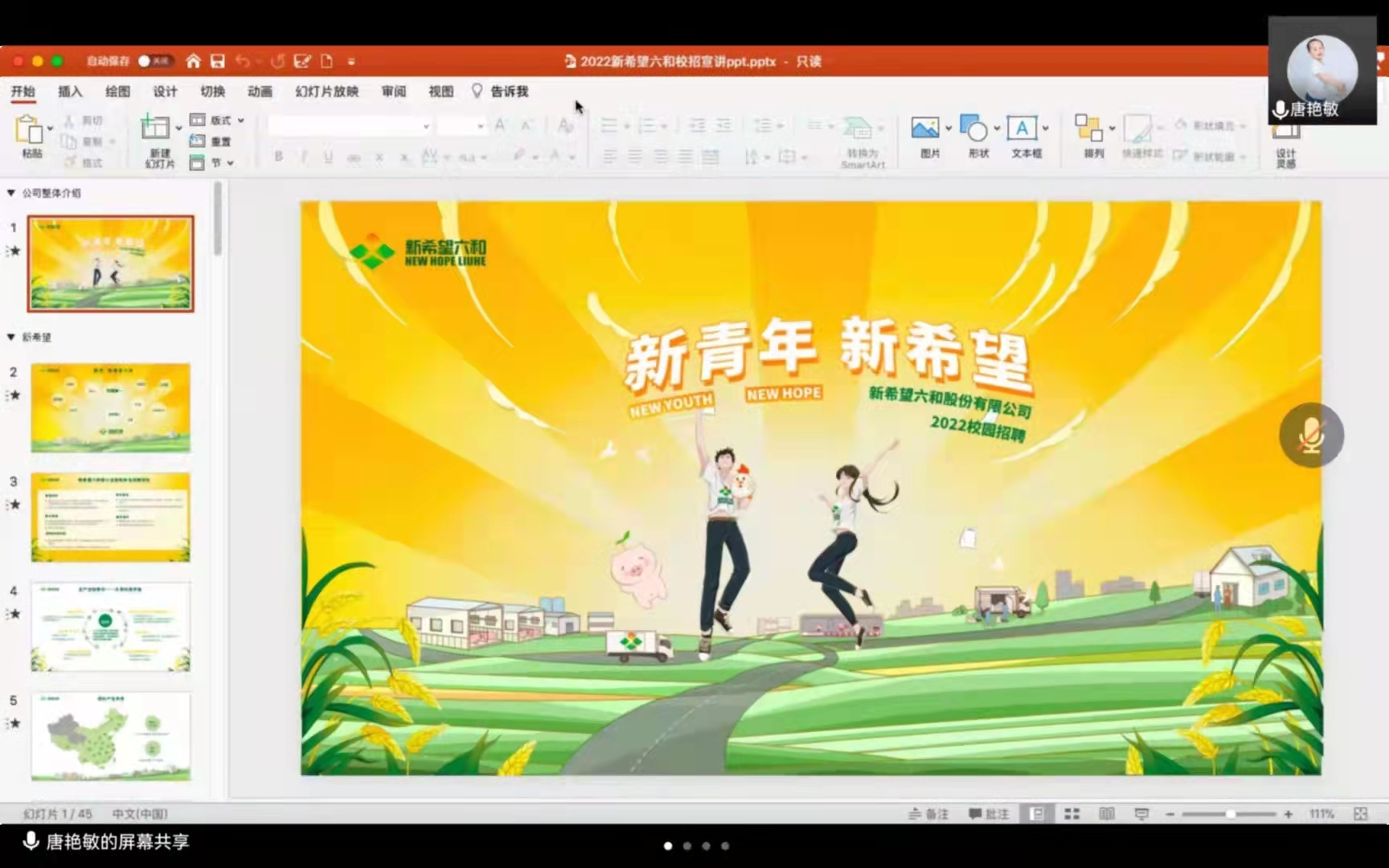Toggle the Notes (备注) pane

[x=928, y=814]
